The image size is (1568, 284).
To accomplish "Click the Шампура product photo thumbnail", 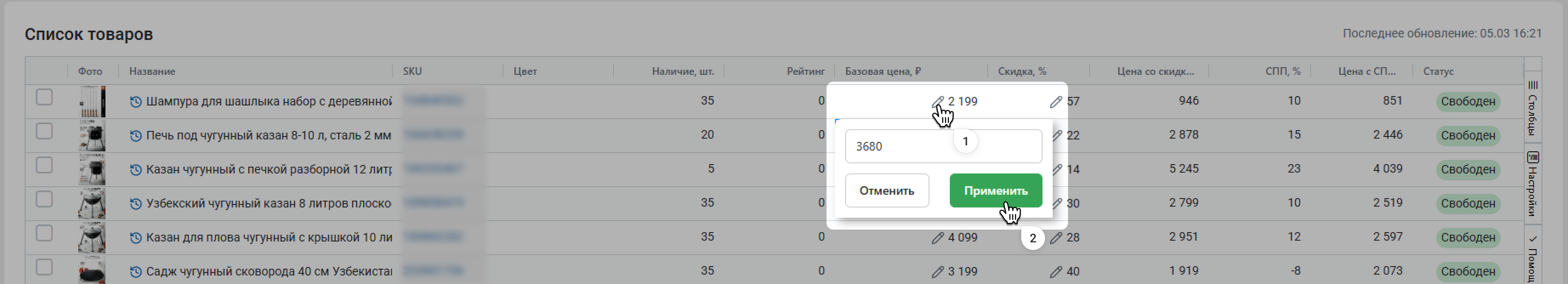I will (x=92, y=102).
